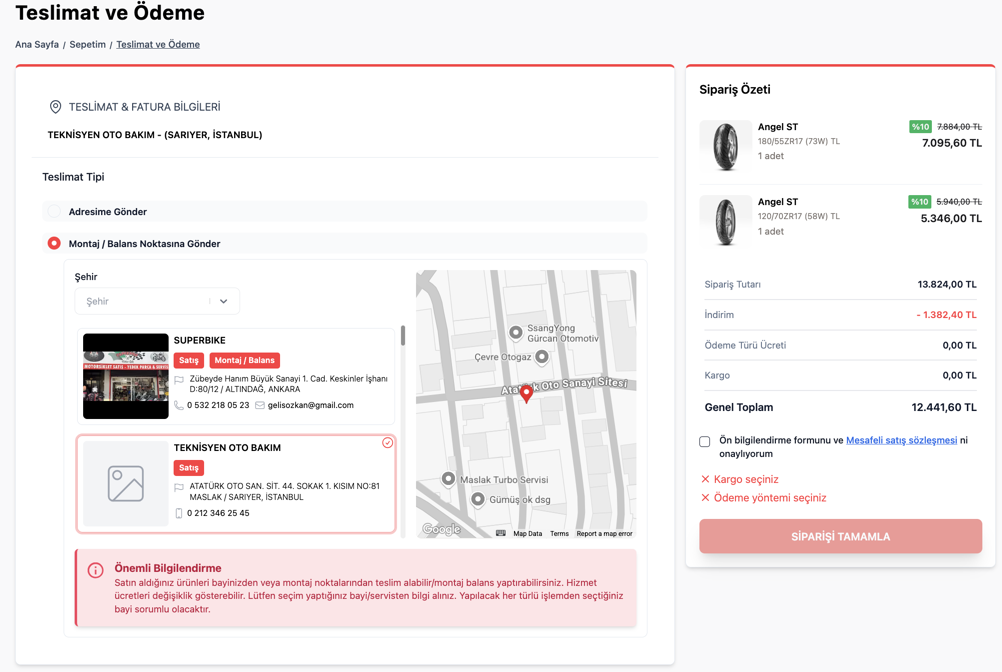The image size is (1002, 672).
Task: Click the Maslak Turbo Servisi map pin
Action: (x=448, y=479)
